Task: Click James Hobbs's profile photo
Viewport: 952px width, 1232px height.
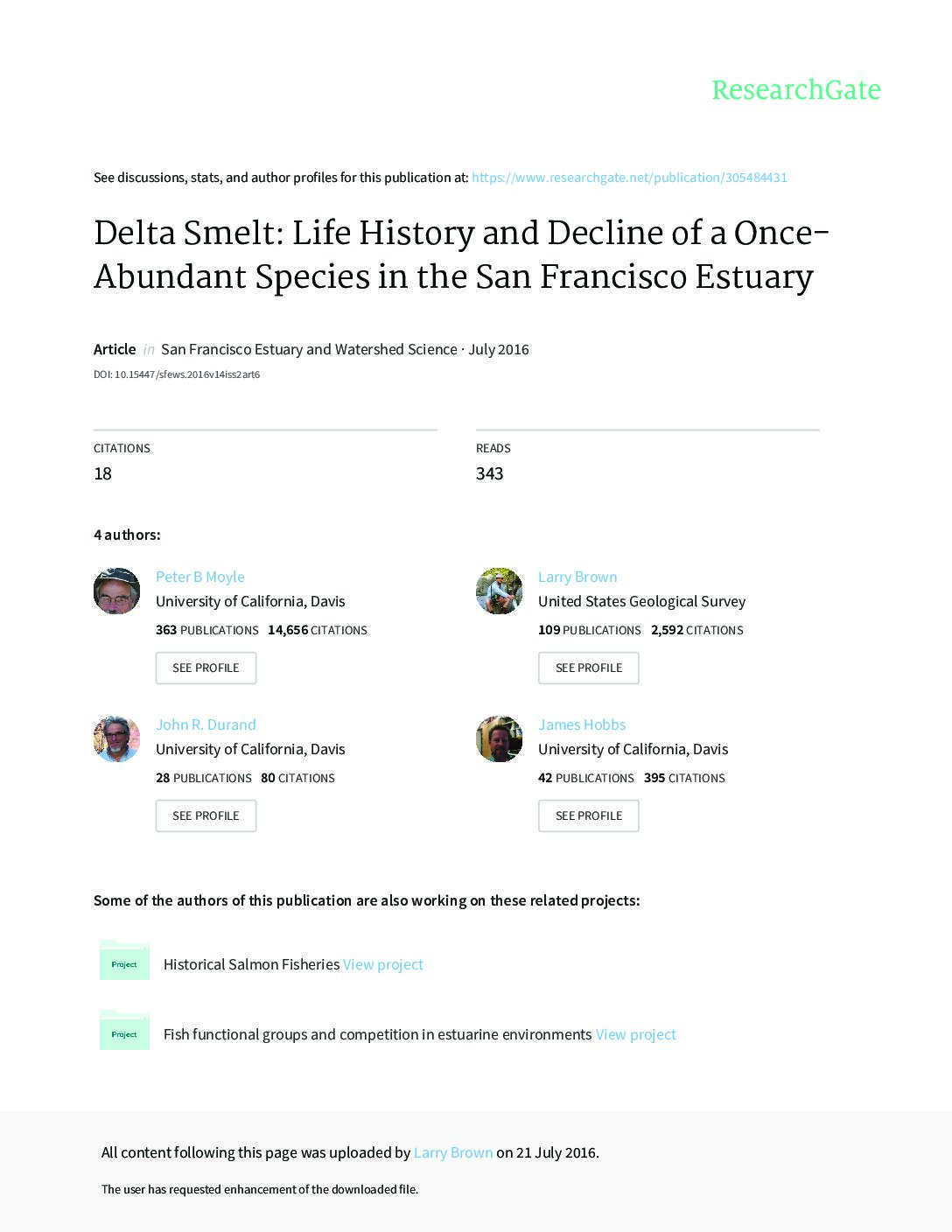Action: (x=499, y=739)
